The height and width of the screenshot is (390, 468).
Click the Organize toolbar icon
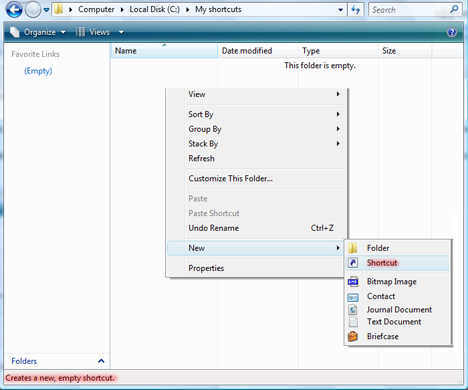15,32
